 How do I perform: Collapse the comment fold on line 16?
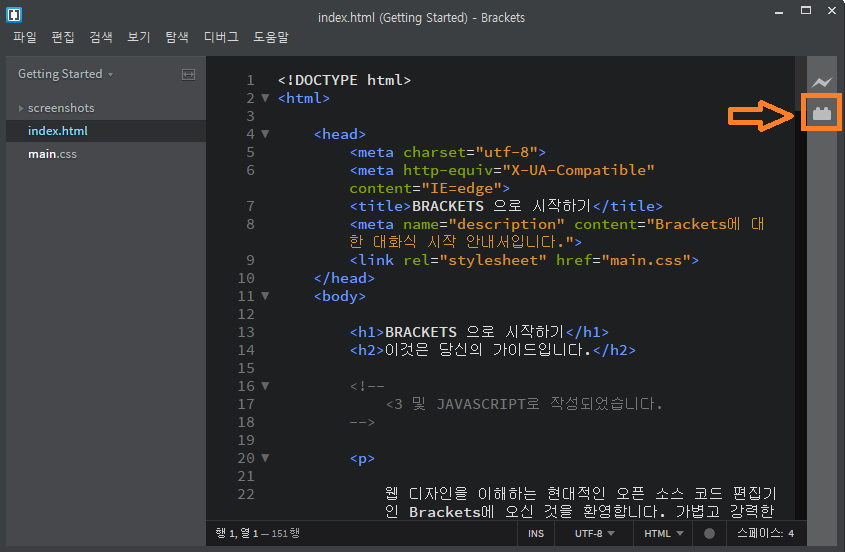[x=265, y=386]
